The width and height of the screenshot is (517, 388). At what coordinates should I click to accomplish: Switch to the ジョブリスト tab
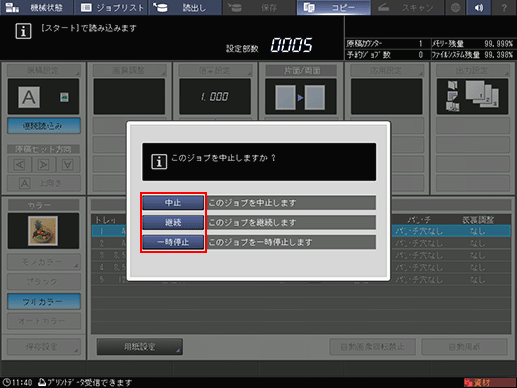111,7
